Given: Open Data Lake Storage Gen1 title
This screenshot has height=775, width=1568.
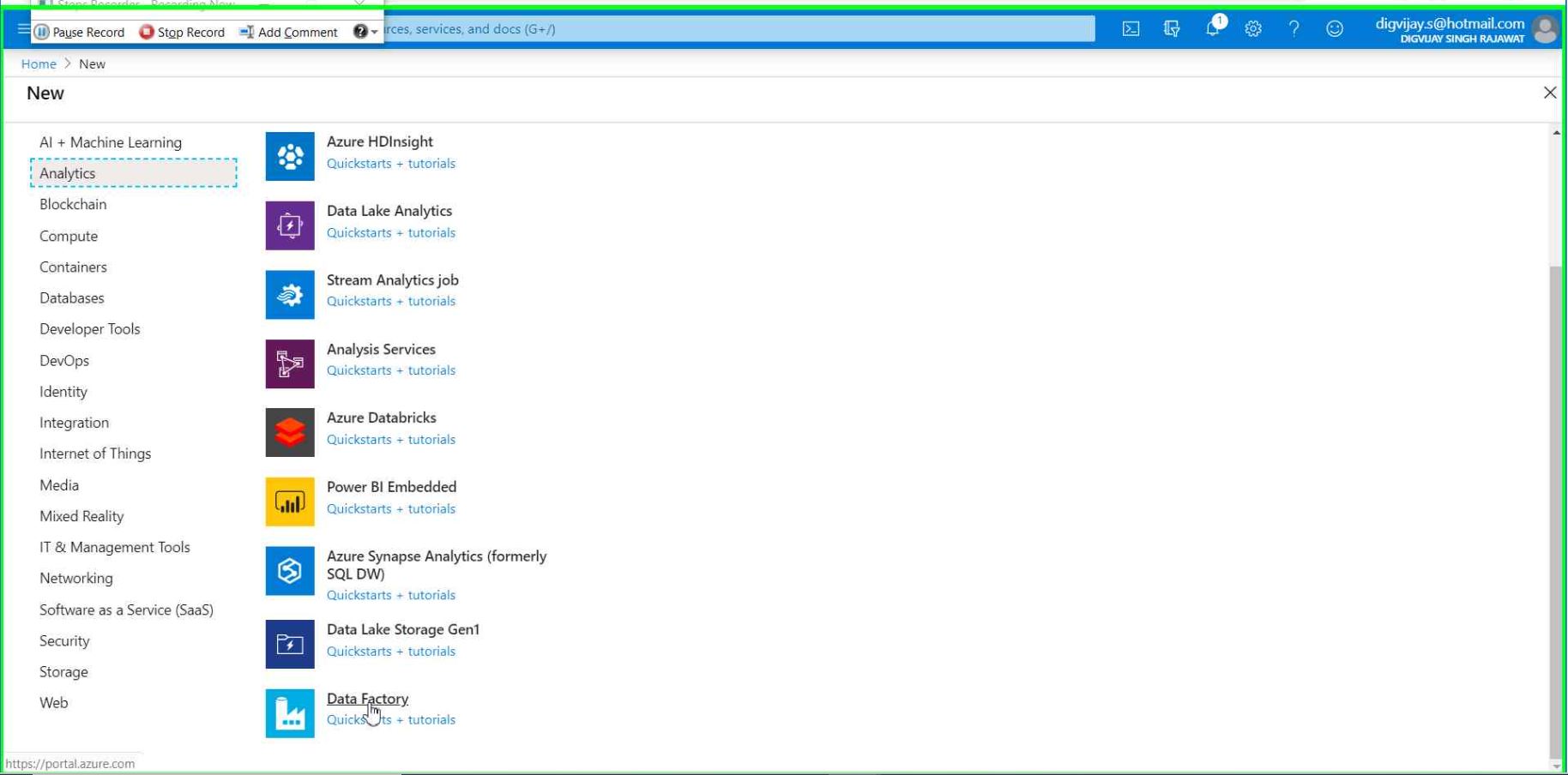Looking at the screenshot, I should pyautogui.click(x=403, y=629).
